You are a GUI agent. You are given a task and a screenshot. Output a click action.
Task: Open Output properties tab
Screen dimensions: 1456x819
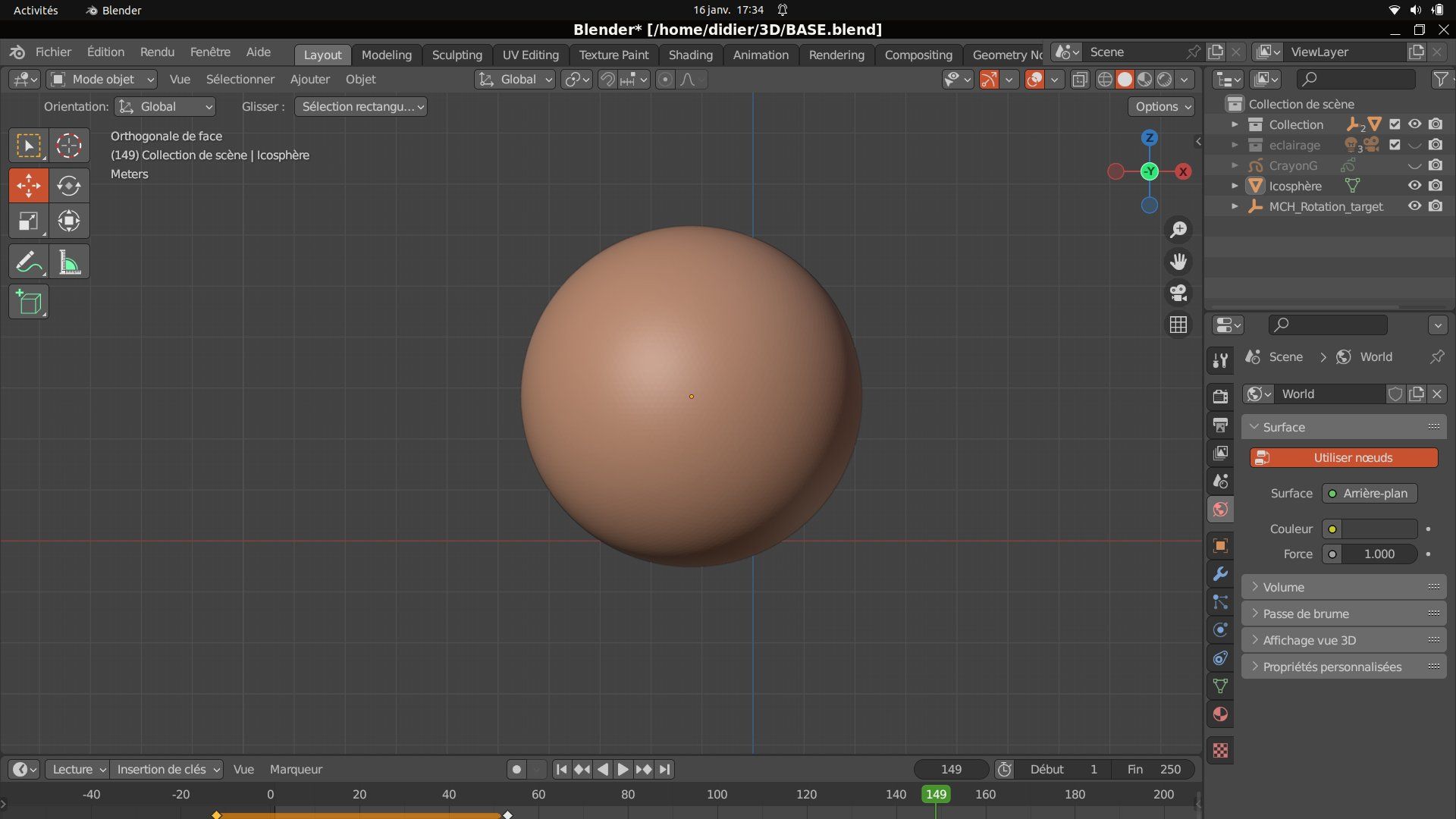pos(1220,425)
